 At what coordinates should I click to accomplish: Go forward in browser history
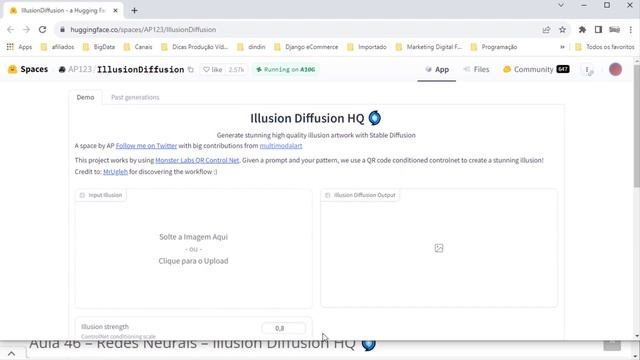[x=27, y=29]
